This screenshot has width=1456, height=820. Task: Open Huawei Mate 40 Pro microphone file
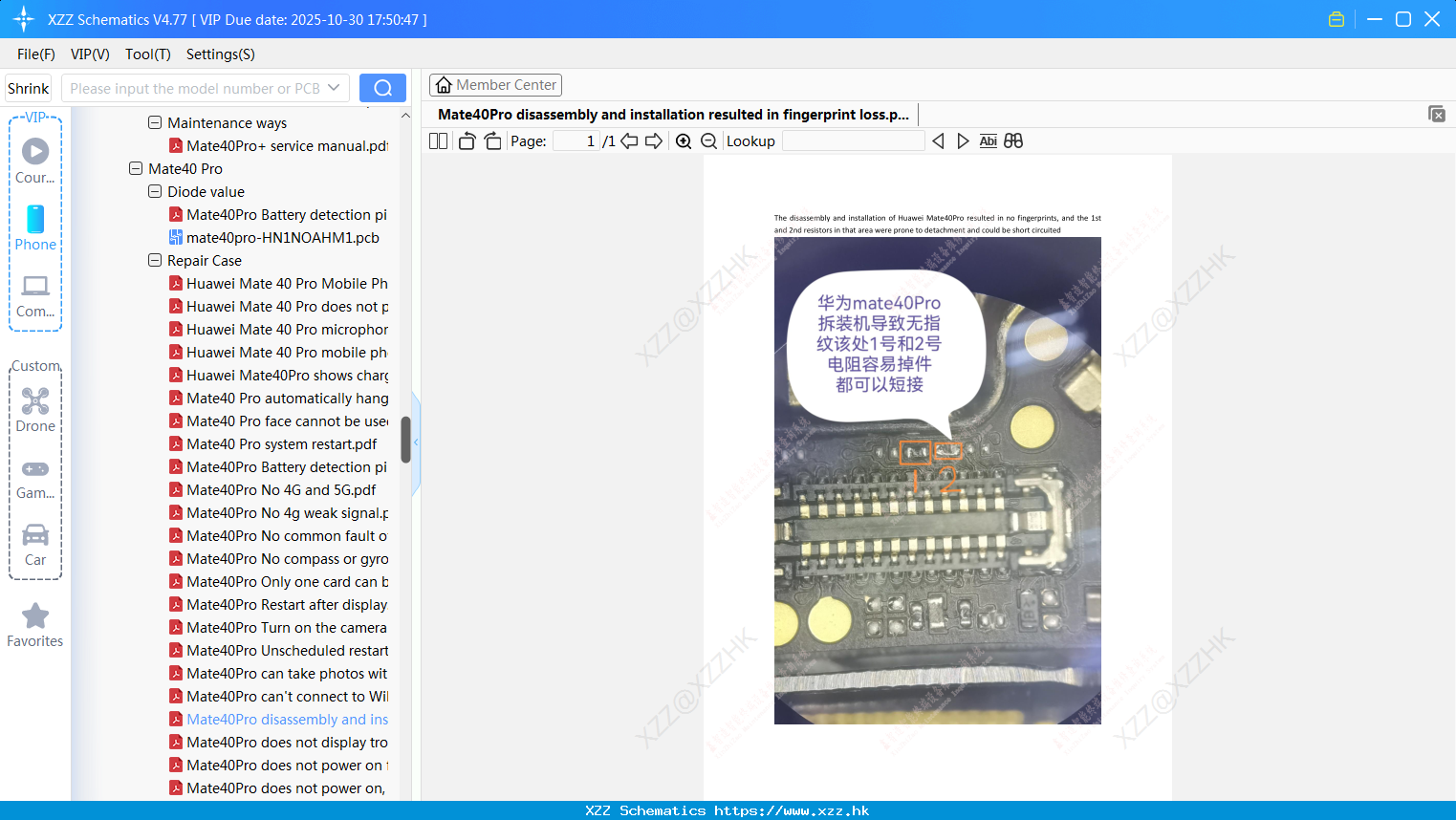click(x=278, y=329)
